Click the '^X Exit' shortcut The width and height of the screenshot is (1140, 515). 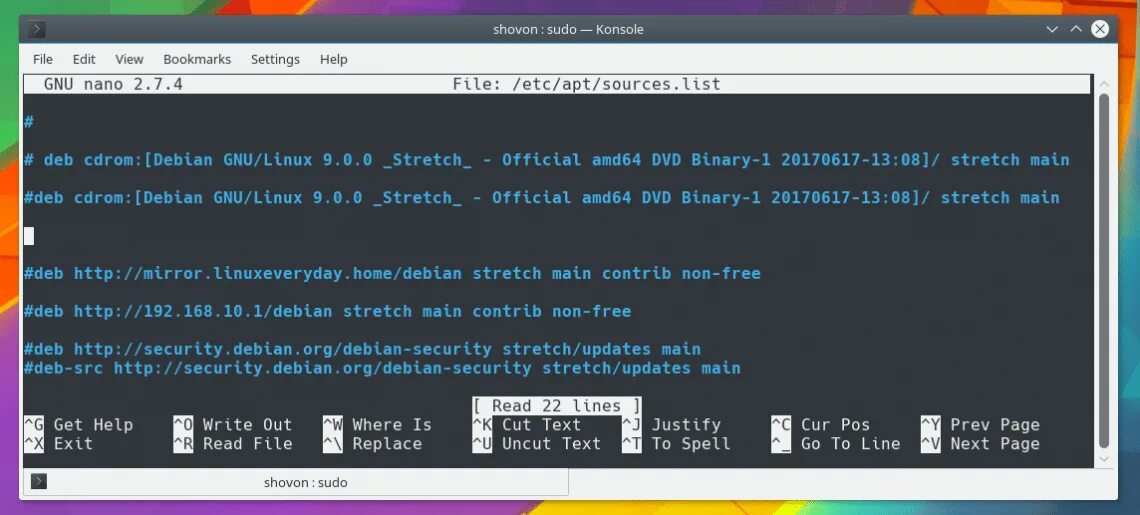[58, 444]
